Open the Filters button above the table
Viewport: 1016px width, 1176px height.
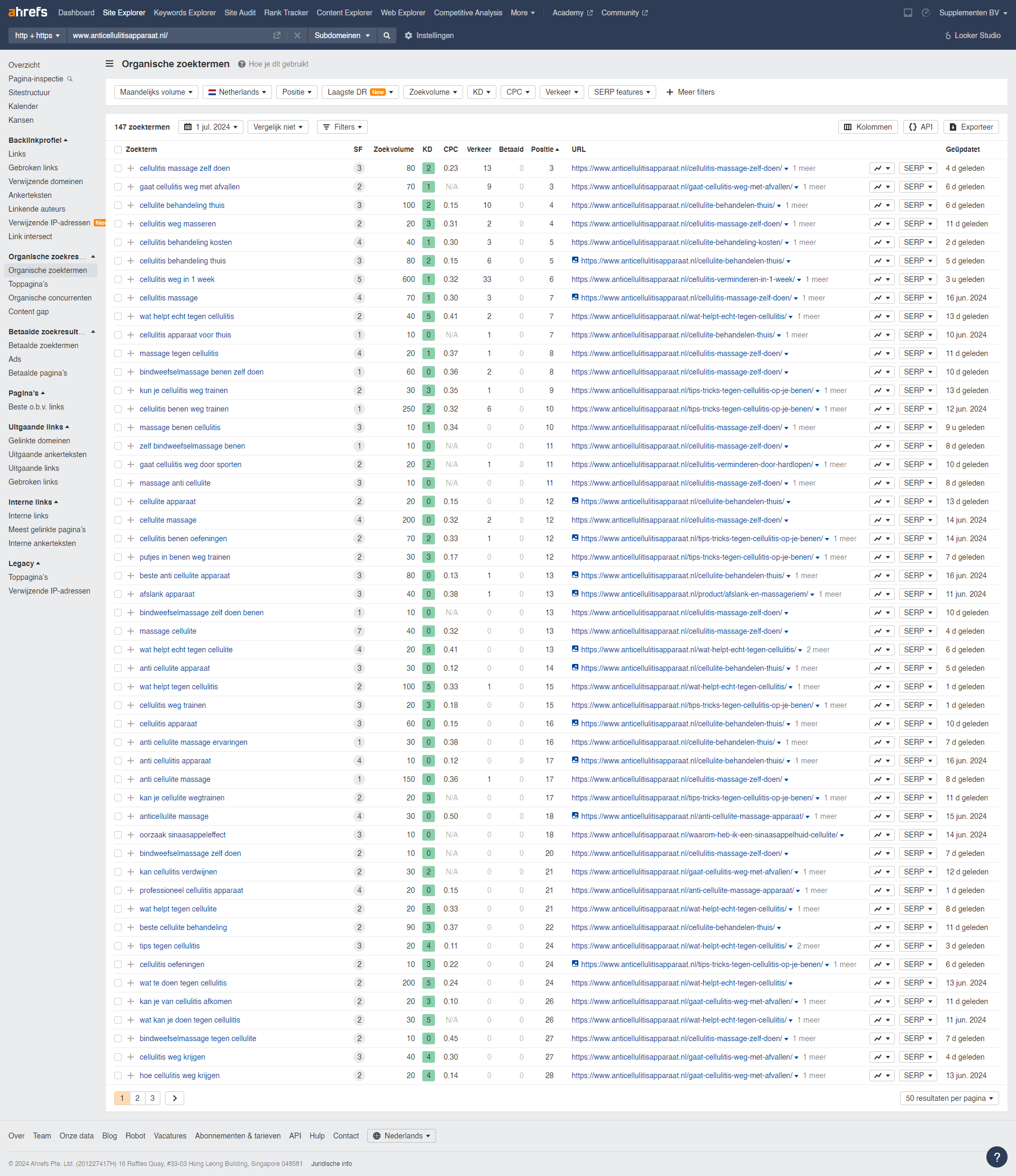[342, 127]
